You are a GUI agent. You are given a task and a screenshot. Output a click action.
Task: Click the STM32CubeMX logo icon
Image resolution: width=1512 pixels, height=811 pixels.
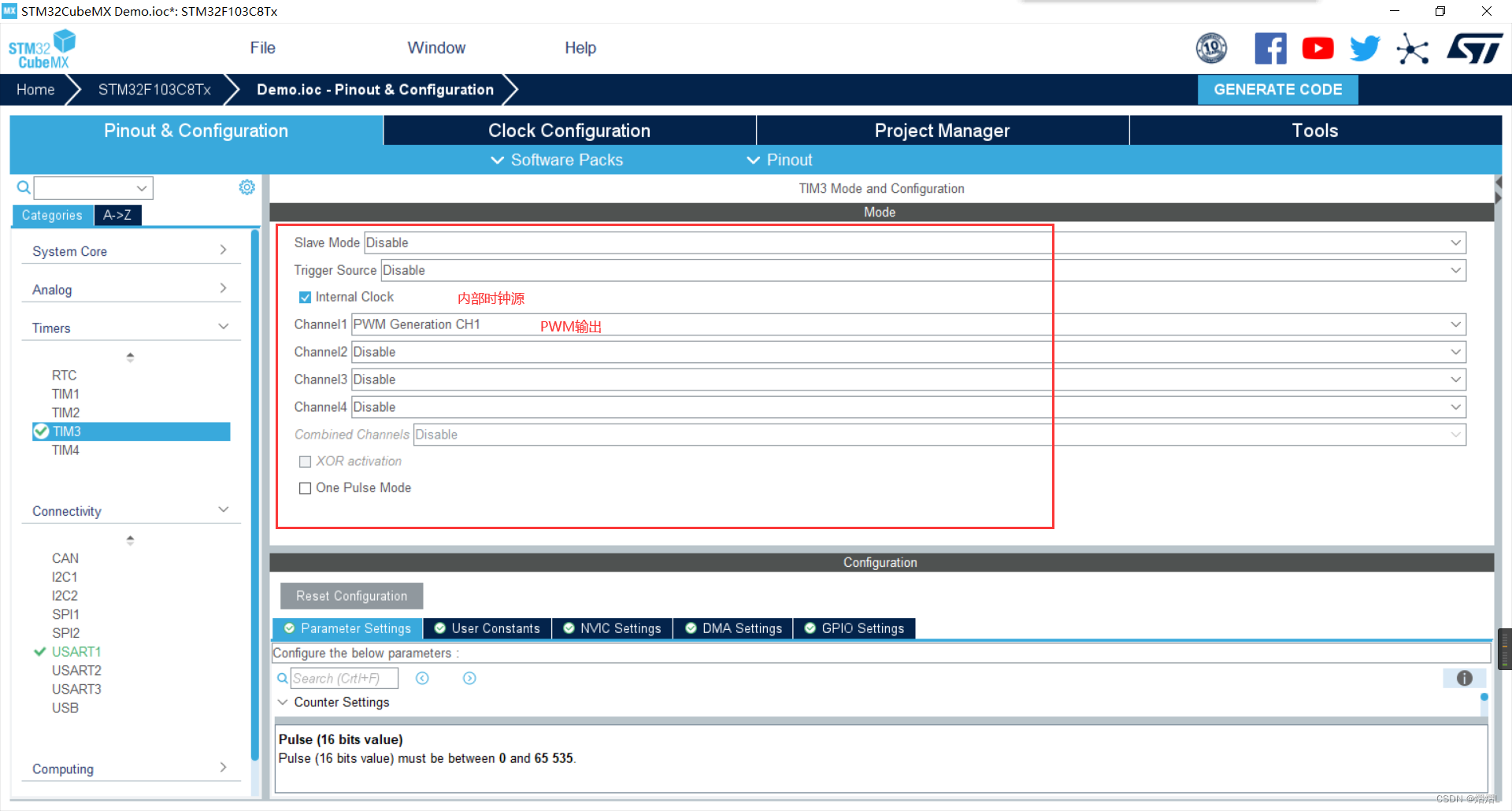(42, 49)
